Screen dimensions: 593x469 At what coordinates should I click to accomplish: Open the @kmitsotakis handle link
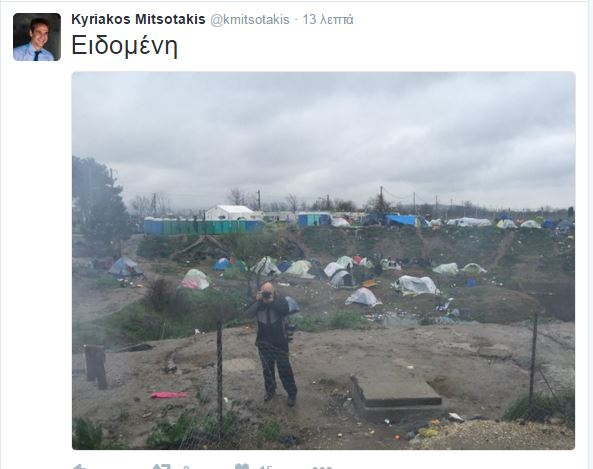(x=250, y=20)
